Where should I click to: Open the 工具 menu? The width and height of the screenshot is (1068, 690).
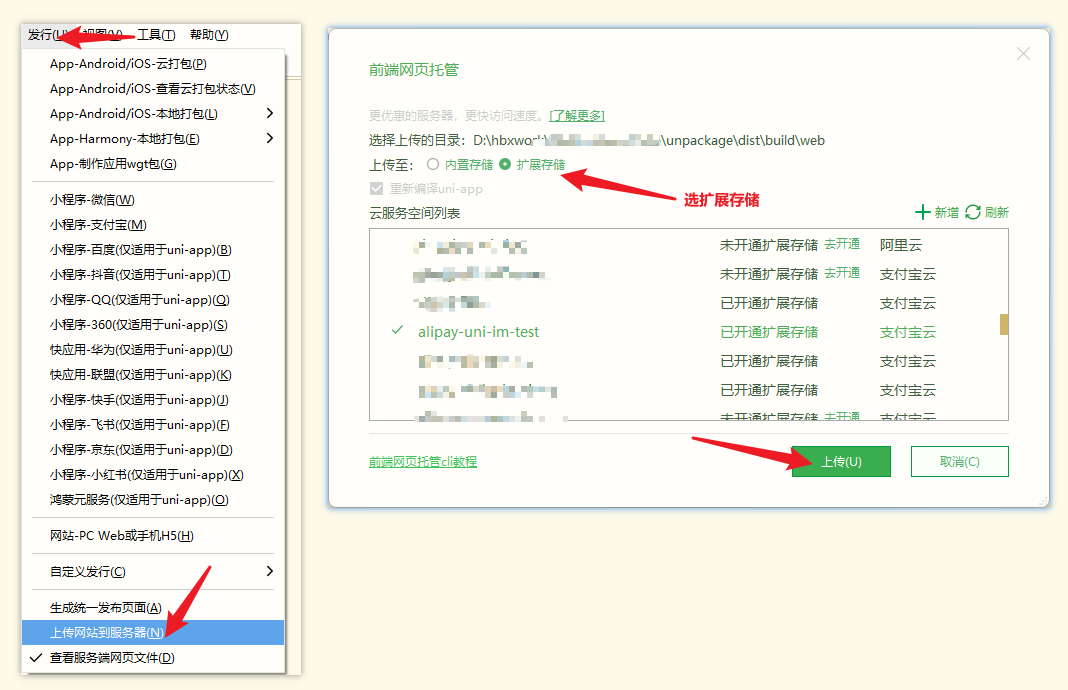156,35
